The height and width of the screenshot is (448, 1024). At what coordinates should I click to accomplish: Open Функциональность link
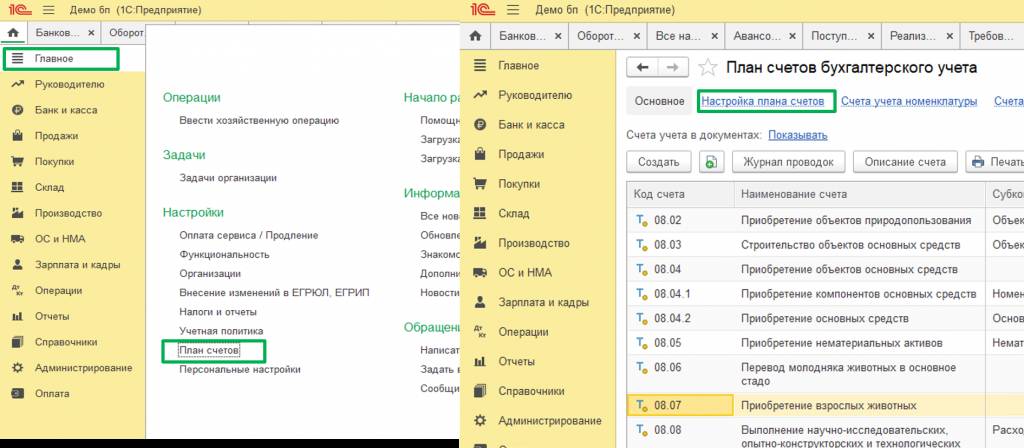pyautogui.click(x=224, y=255)
